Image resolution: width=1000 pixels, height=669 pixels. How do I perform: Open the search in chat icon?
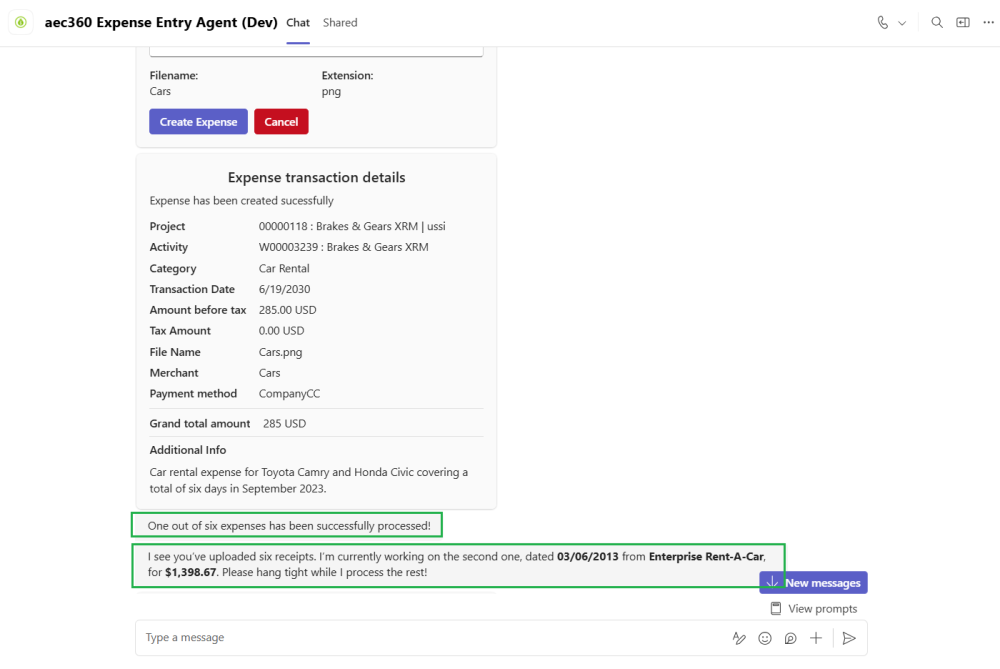click(936, 22)
